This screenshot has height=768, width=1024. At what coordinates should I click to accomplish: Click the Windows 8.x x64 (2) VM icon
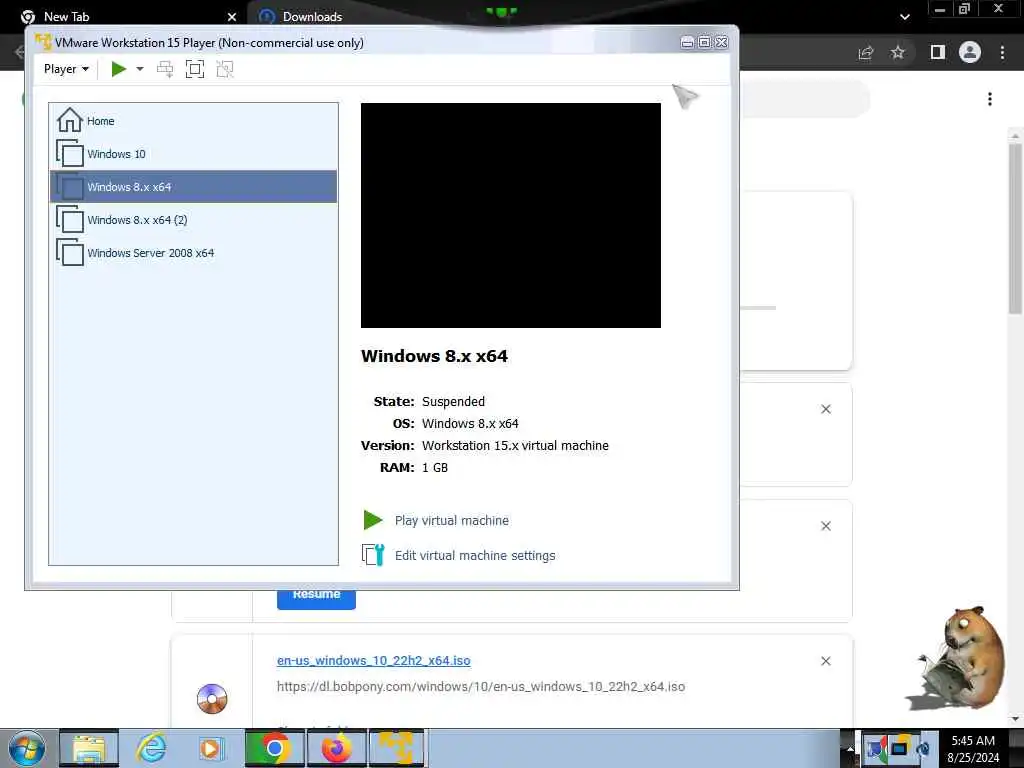pos(70,219)
